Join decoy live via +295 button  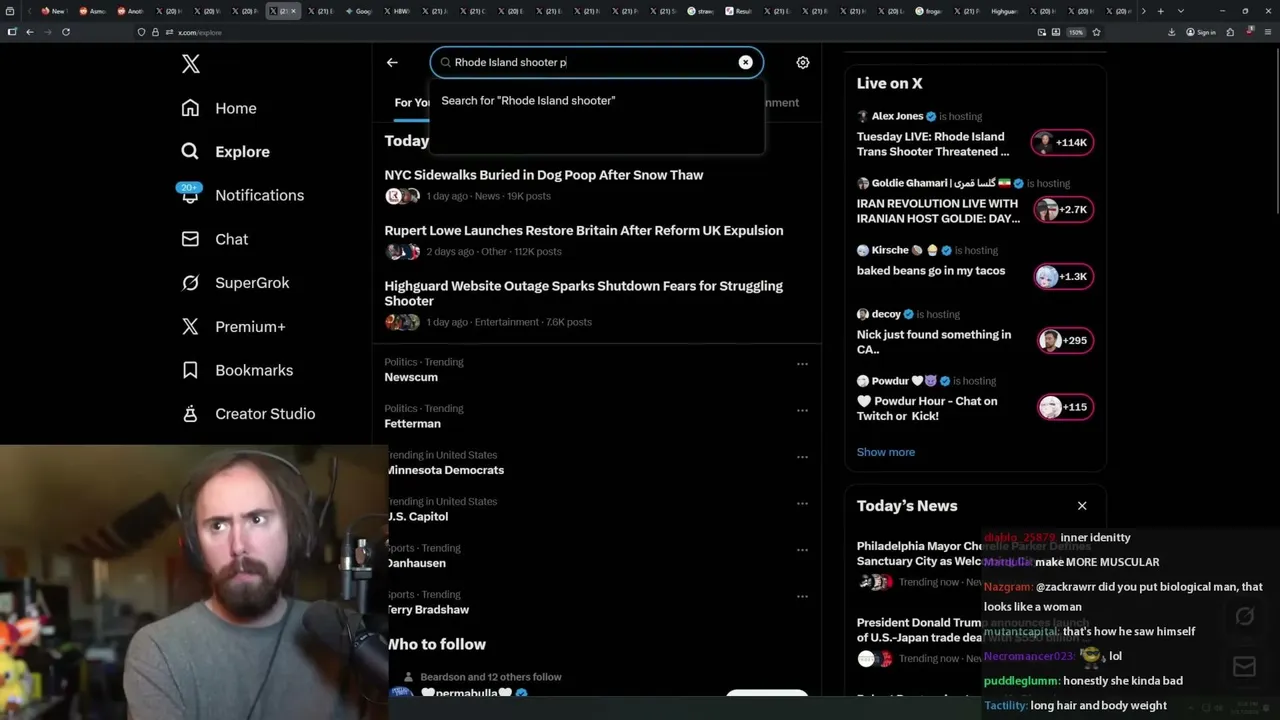pos(1064,341)
